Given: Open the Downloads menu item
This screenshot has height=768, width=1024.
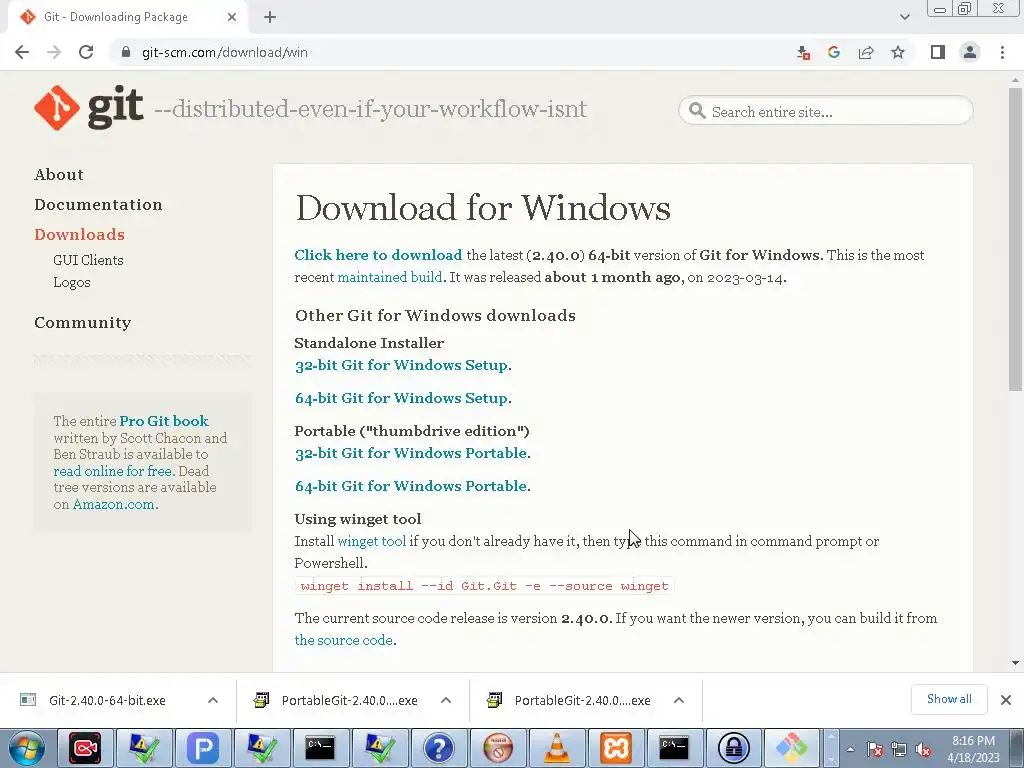Looking at the screenshot, I should pos(79,234).
